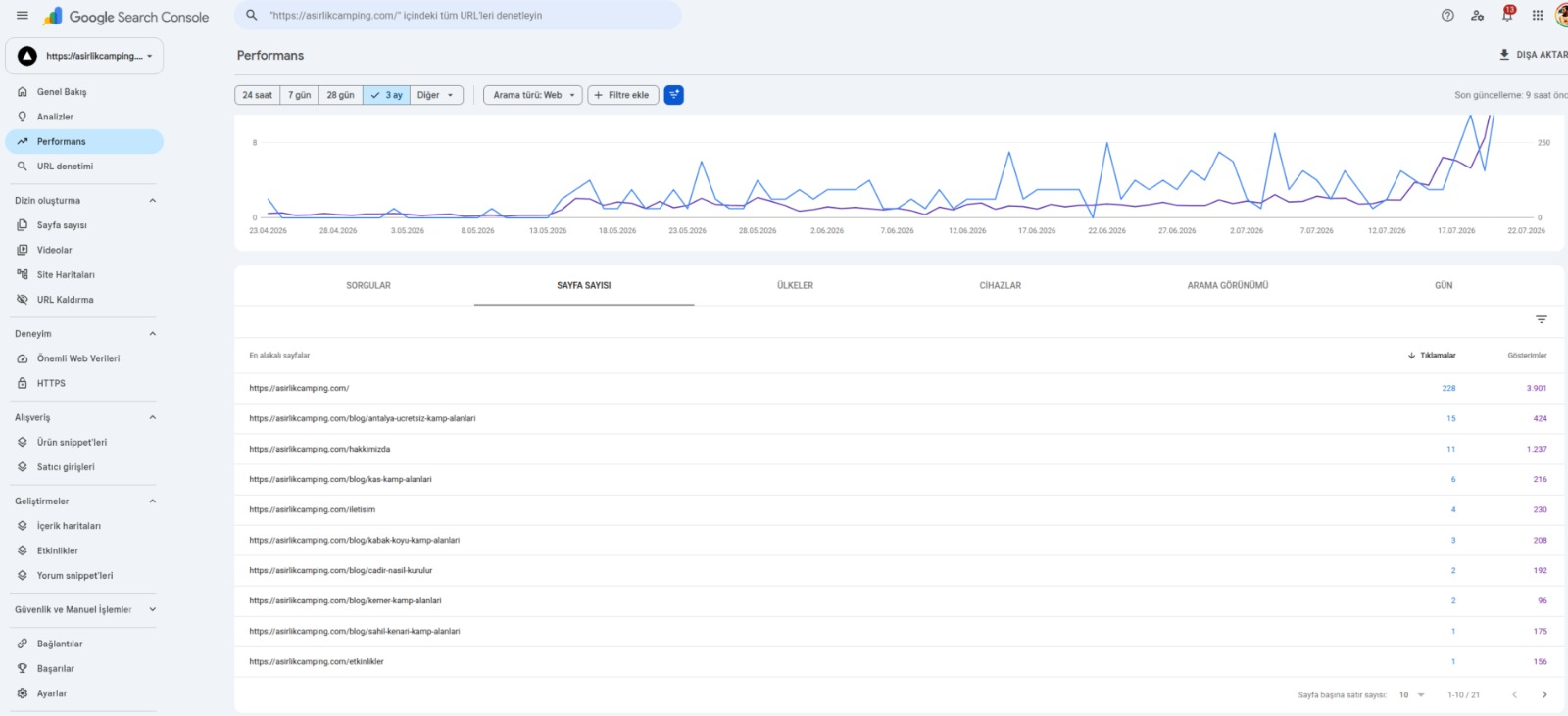Click the Analizler lightbulb icon

[x=23, y=117]
